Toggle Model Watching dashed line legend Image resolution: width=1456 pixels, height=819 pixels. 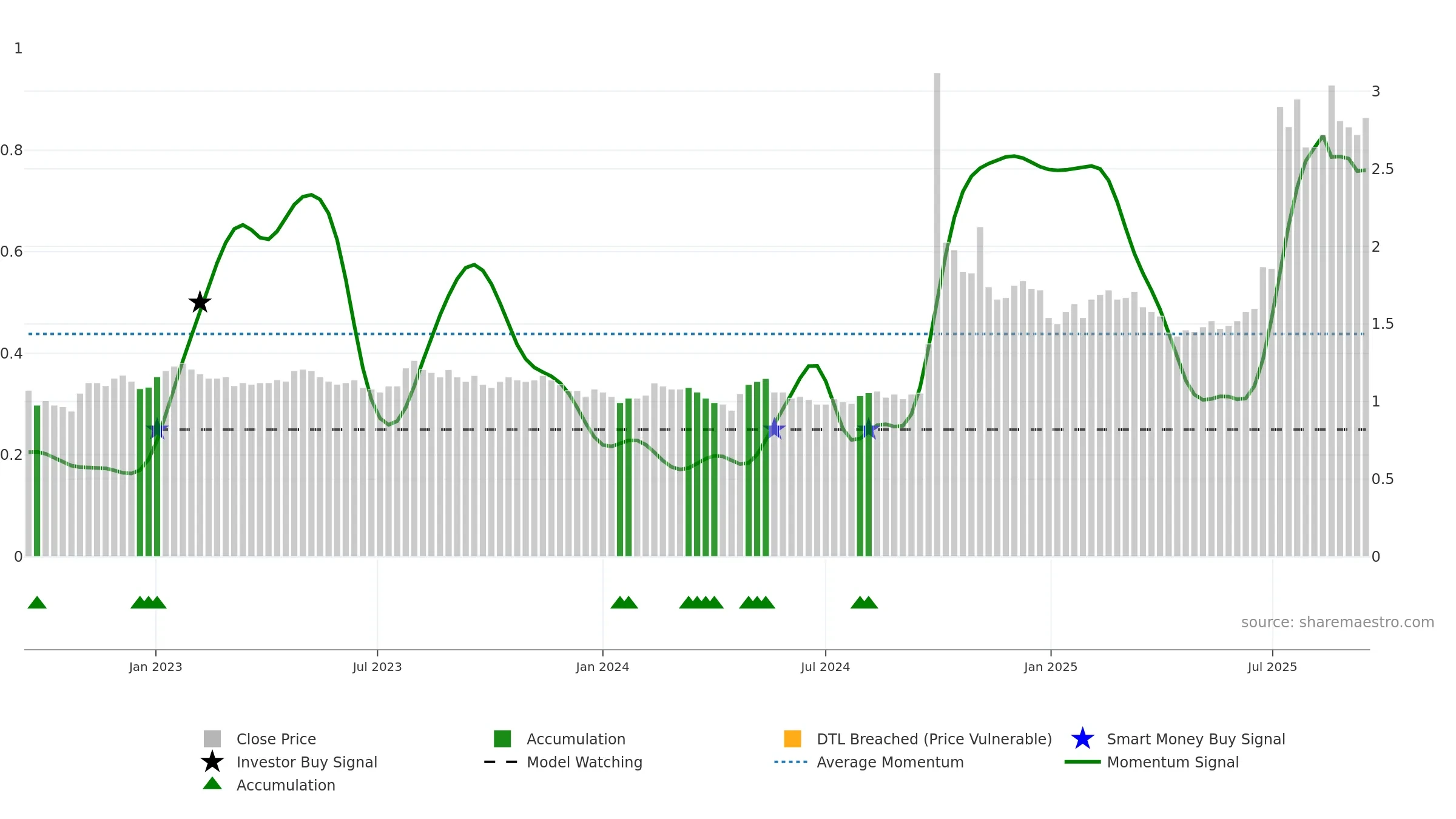[x=501, y=762]
